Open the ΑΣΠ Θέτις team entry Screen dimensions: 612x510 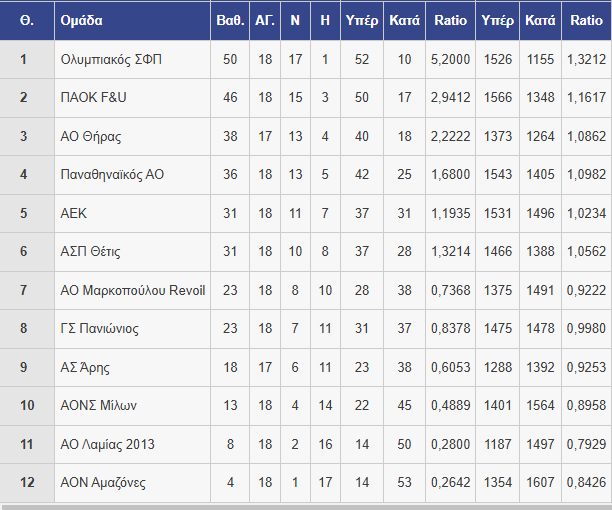tap(90, 251)
